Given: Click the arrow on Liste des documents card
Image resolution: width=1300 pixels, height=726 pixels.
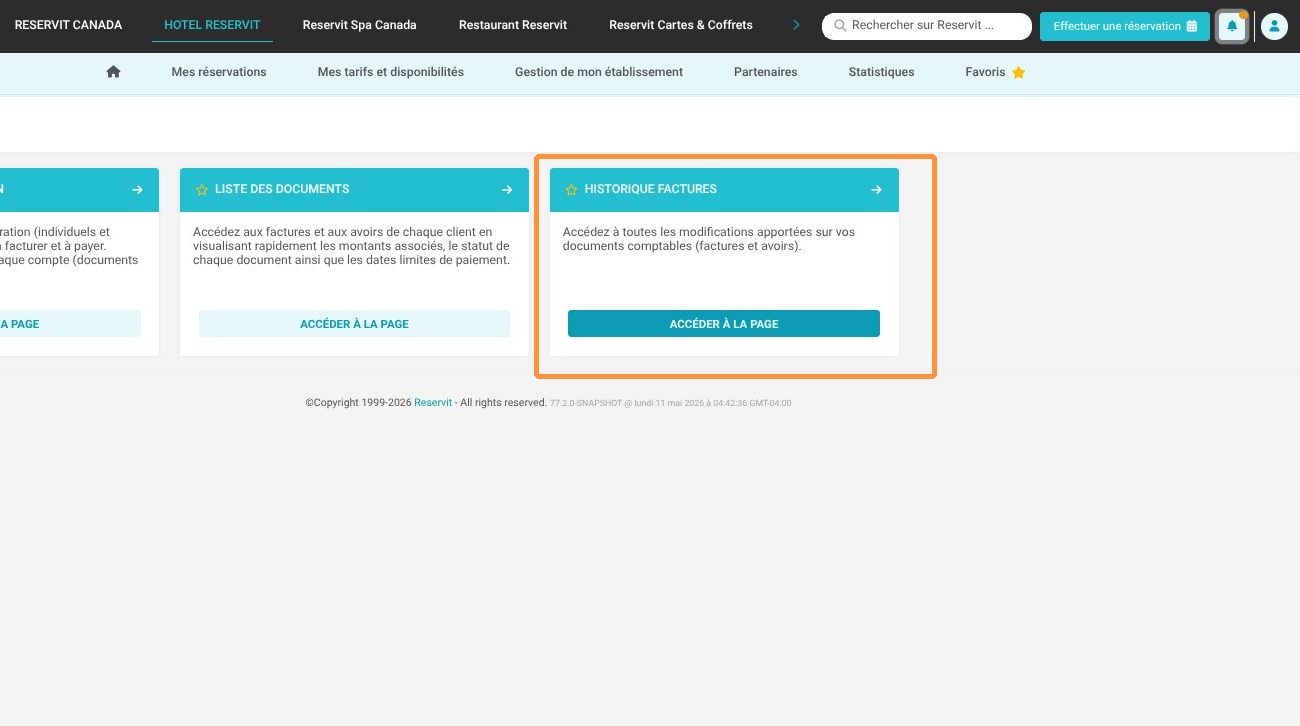Looking at the screenshot, I should click(507, 190).
